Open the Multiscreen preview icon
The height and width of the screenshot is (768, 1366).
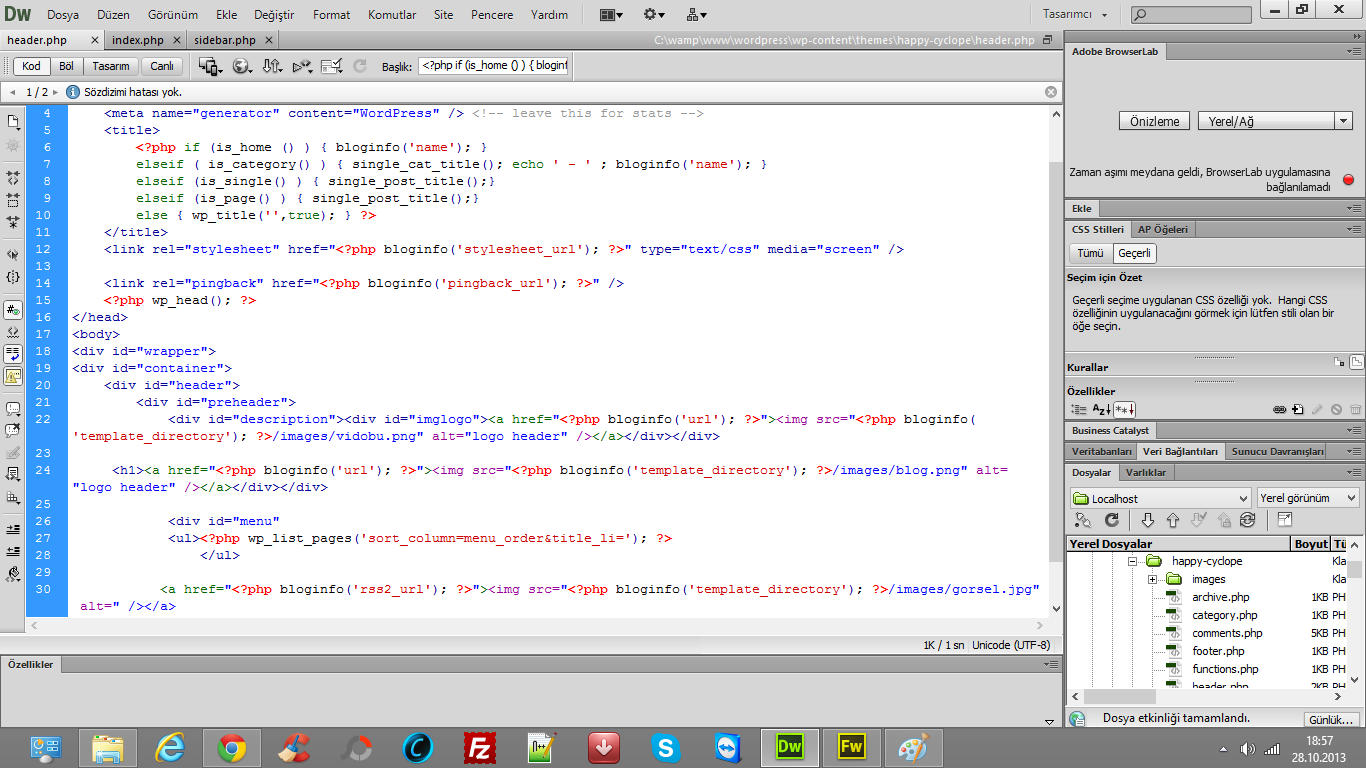click(209, 66)
